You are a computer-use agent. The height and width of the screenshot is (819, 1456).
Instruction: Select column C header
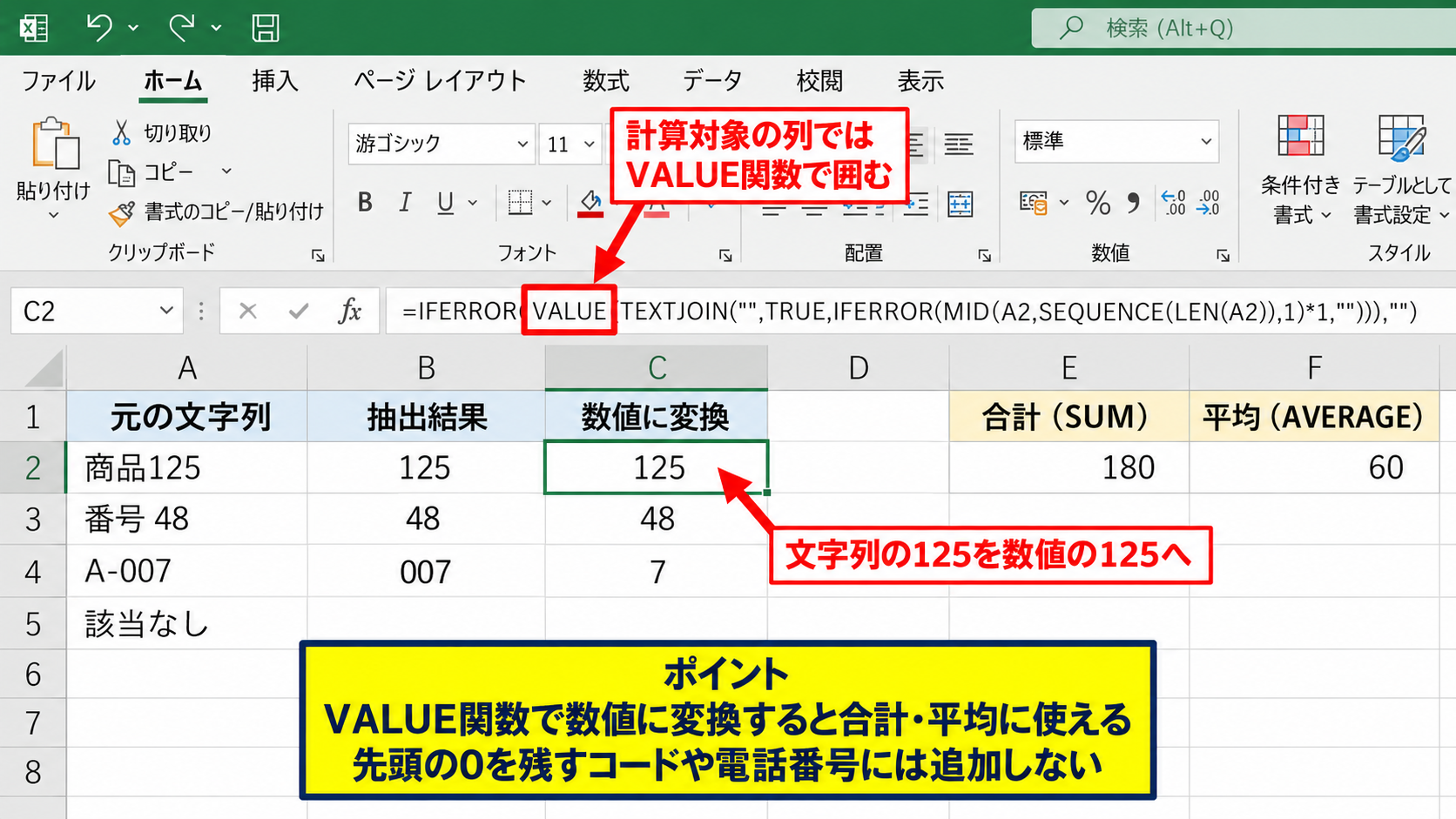657,367
